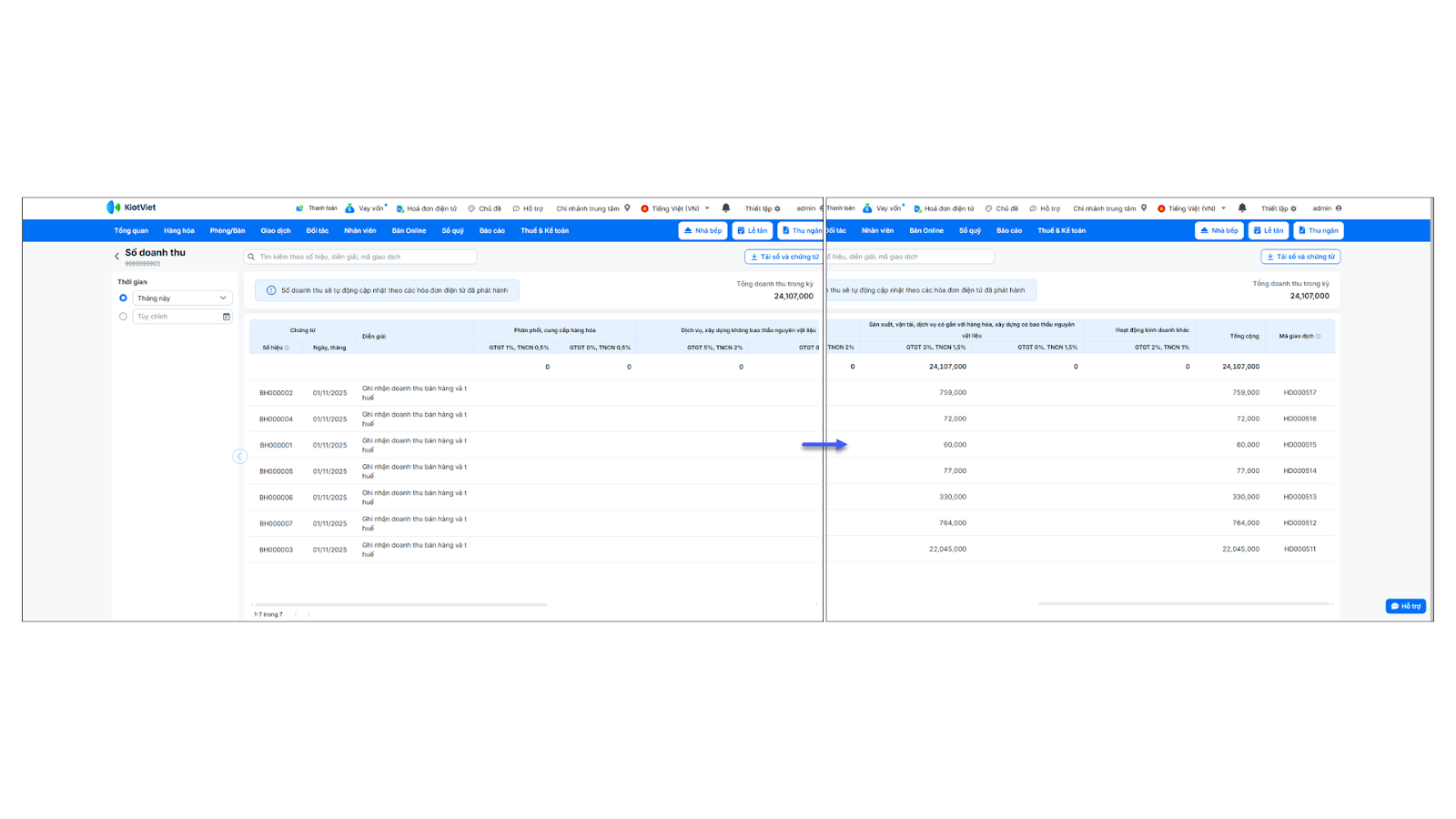Click transaction code HD000511
Screen dimensions: 1456x819
[x=1299, y=550]
